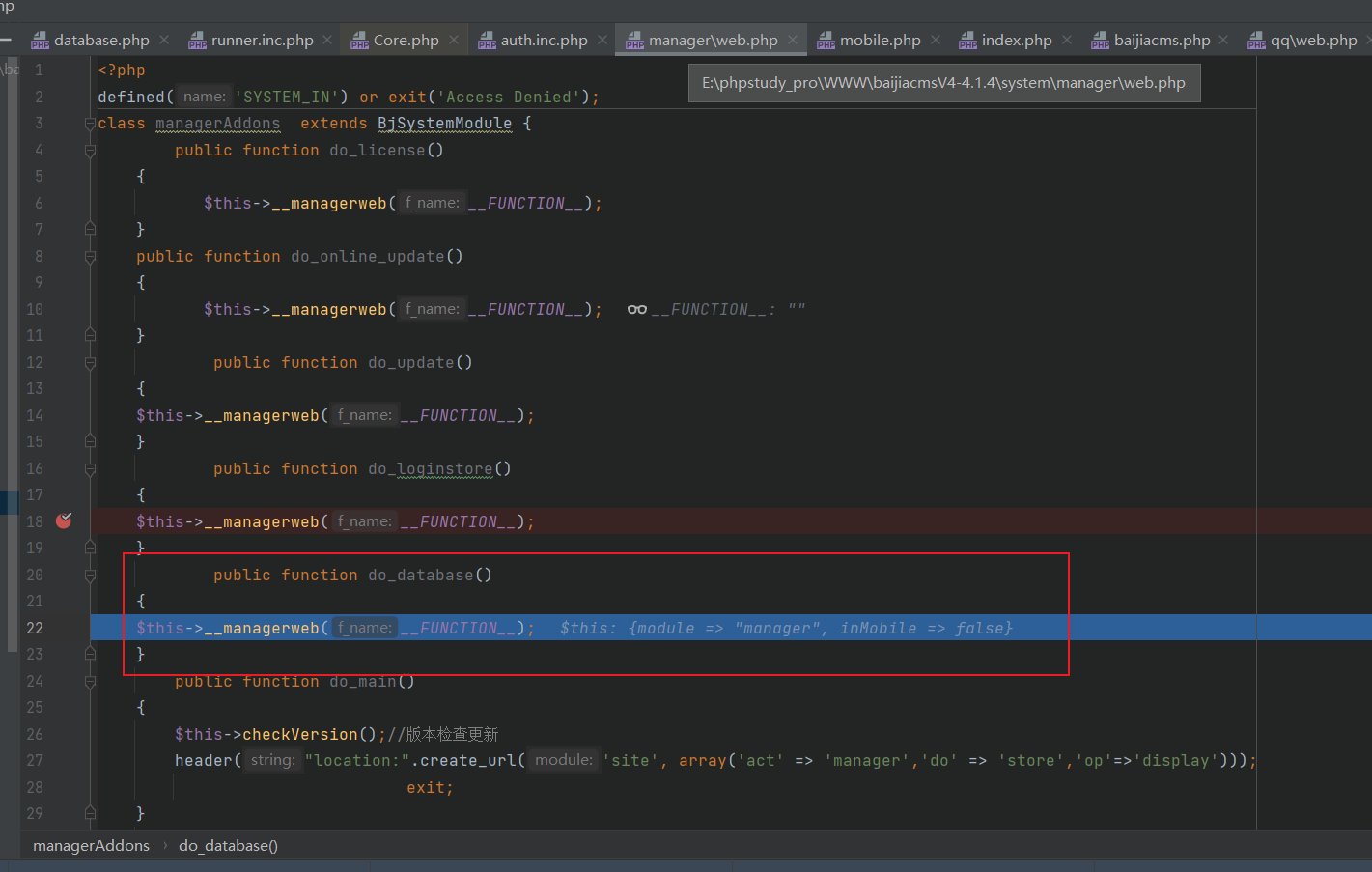
Task: Collapse the do_online_update function fold marker
Action: coord(90,257)
